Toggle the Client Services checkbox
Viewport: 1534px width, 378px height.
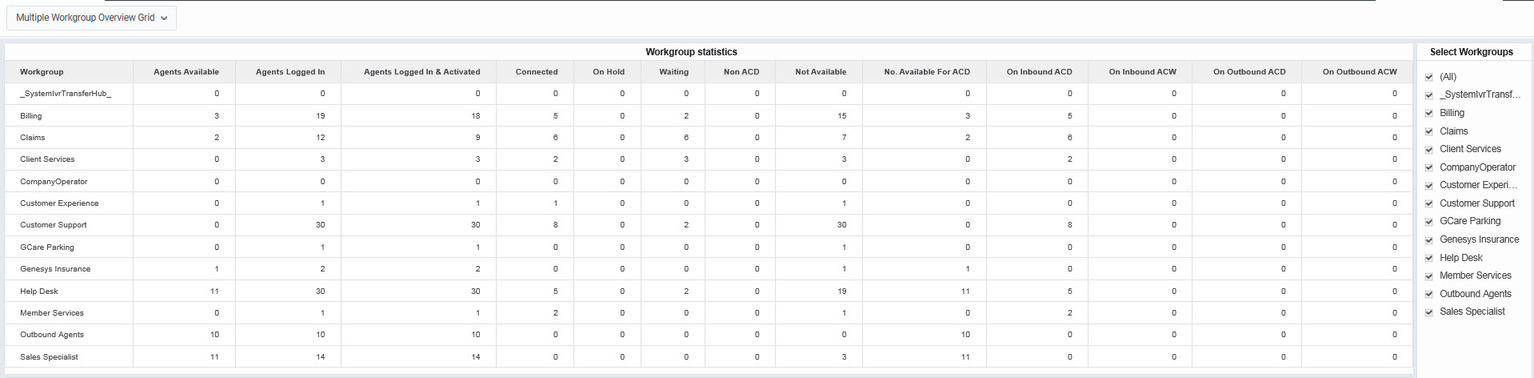point(1429,149)
